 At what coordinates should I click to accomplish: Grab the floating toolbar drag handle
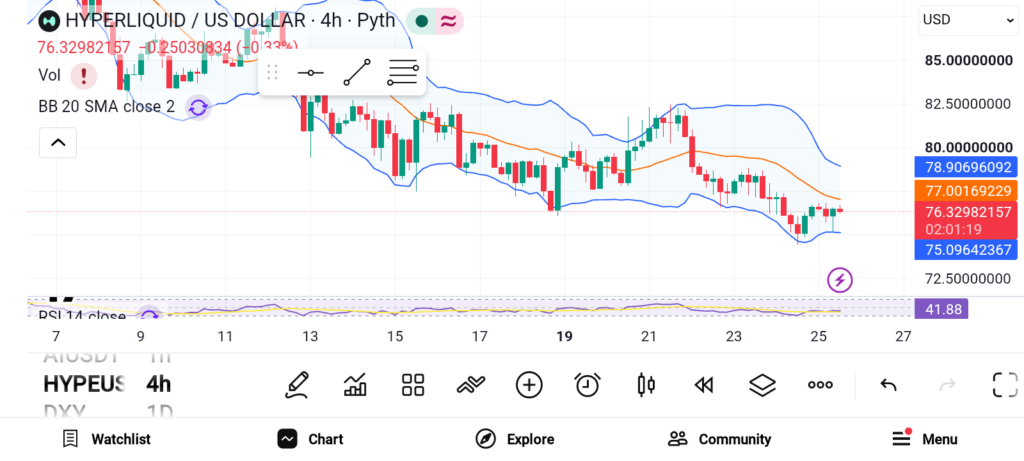(272, 72)
